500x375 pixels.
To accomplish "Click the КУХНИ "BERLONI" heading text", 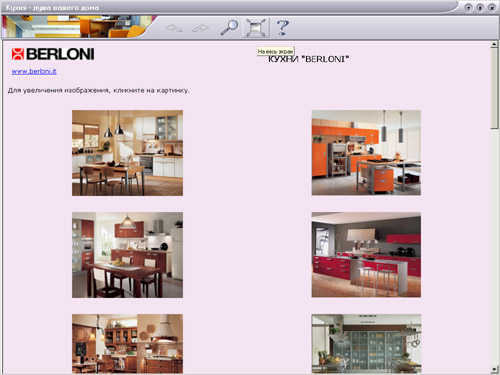I will tap(309, 59).
